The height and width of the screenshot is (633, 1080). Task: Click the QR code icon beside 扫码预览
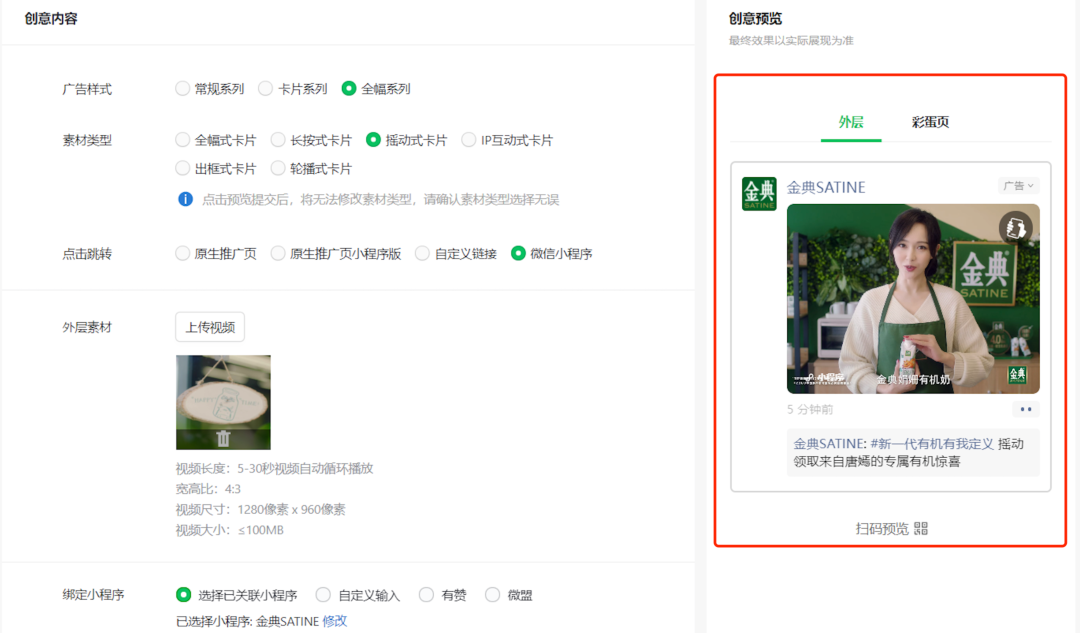click(x=921, y=528)
